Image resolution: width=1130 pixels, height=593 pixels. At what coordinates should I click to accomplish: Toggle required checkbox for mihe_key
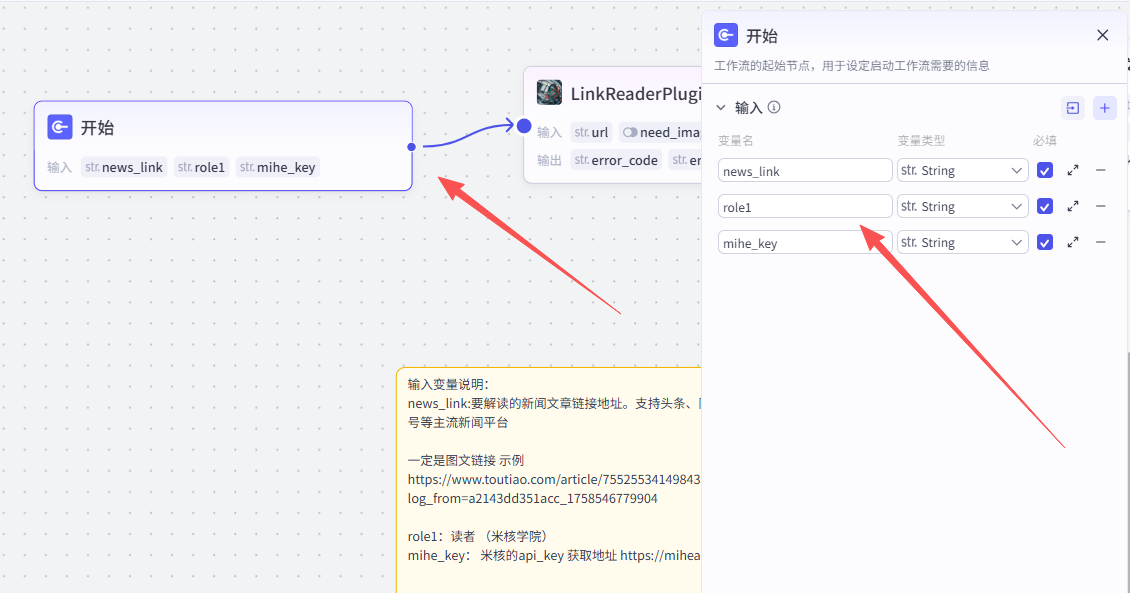1045,242
